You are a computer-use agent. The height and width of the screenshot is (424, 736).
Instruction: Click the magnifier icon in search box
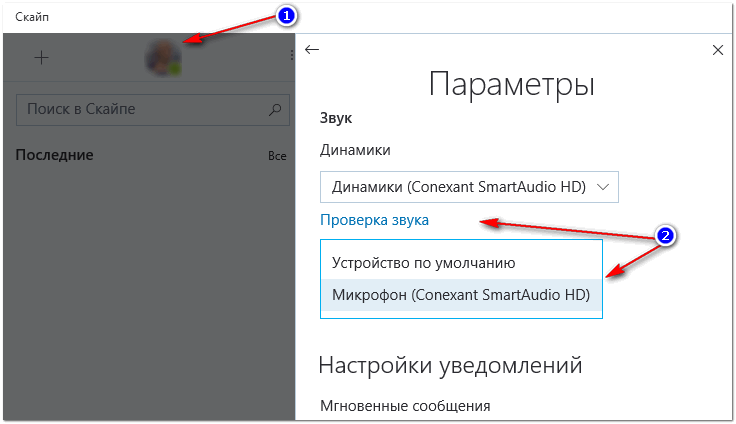pos(275,110)
